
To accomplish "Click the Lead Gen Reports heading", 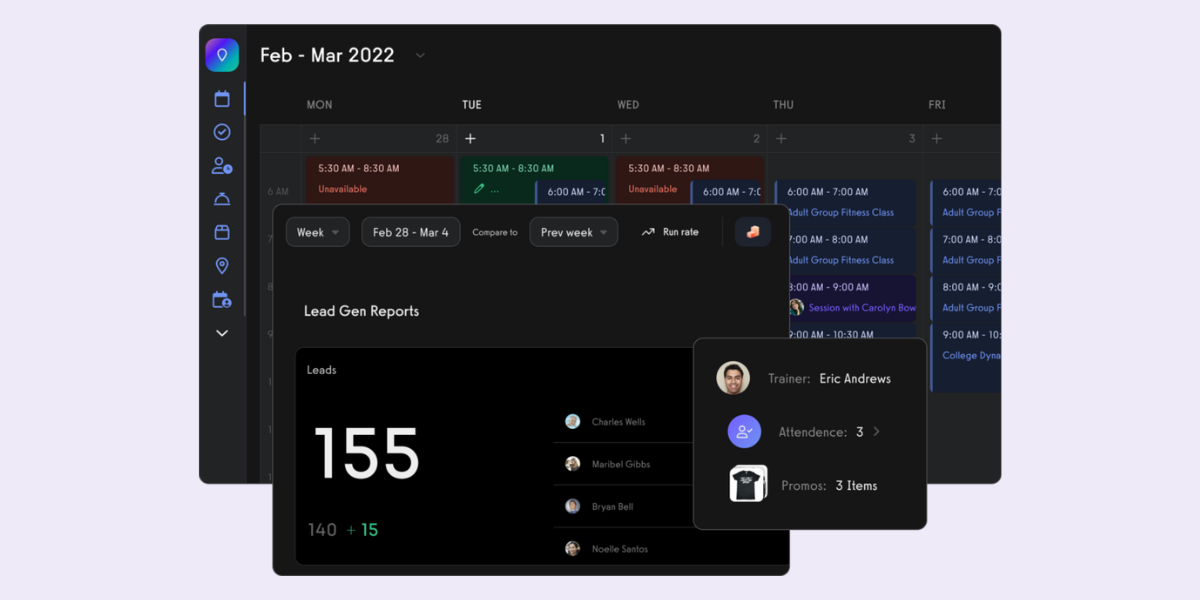I will click(x=361, y=311).
